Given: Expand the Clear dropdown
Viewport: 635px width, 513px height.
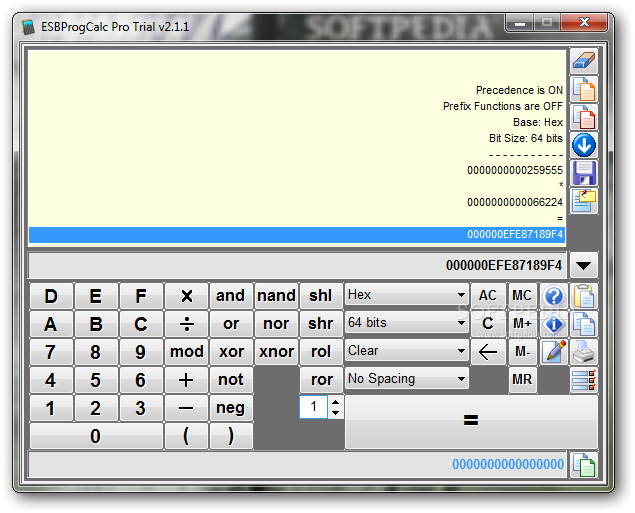Looking at the screenshot, I should pyautogui.click(x=407, y=351).
